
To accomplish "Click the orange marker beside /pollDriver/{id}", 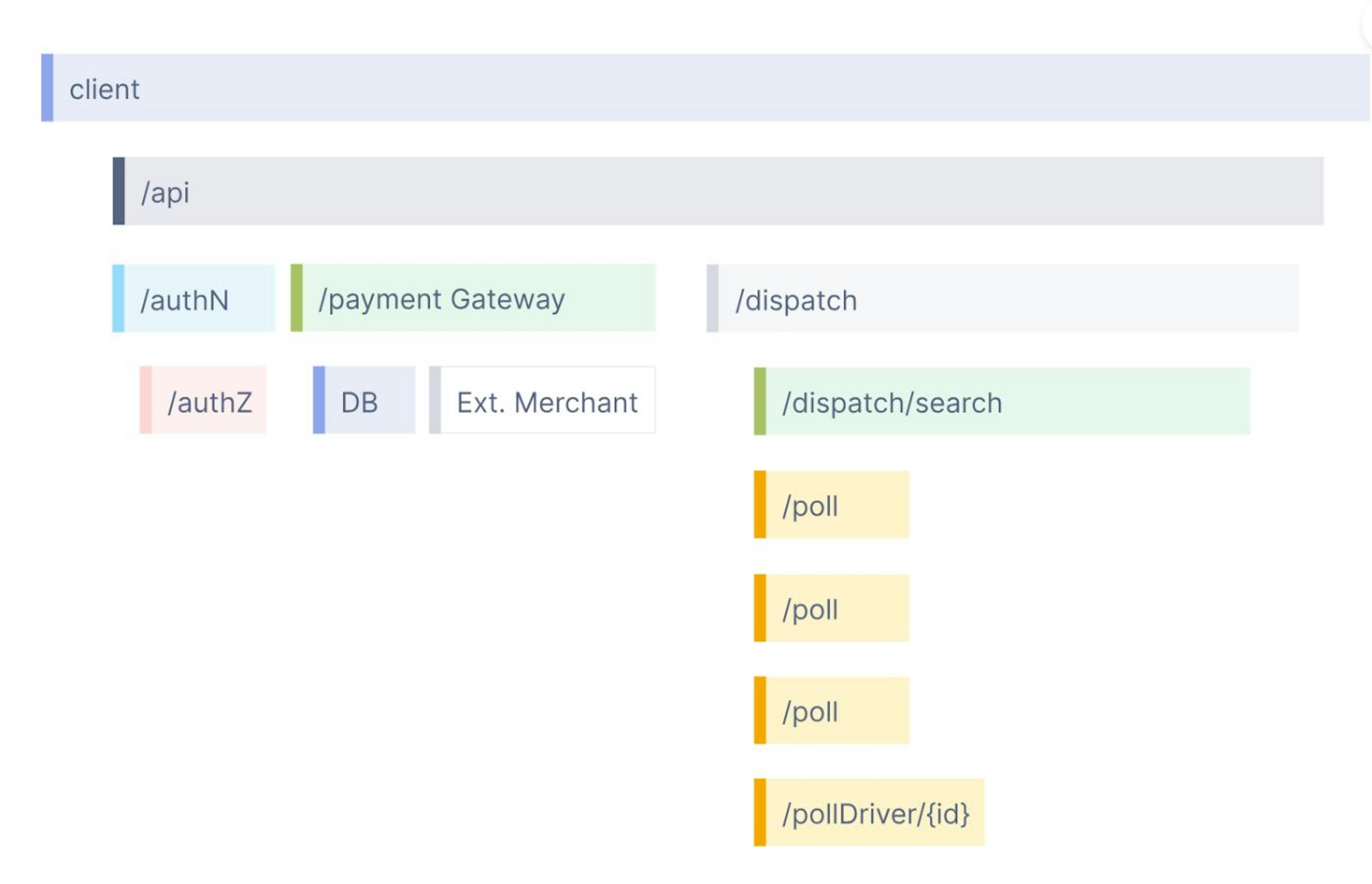I will click(x=760, y=813).
